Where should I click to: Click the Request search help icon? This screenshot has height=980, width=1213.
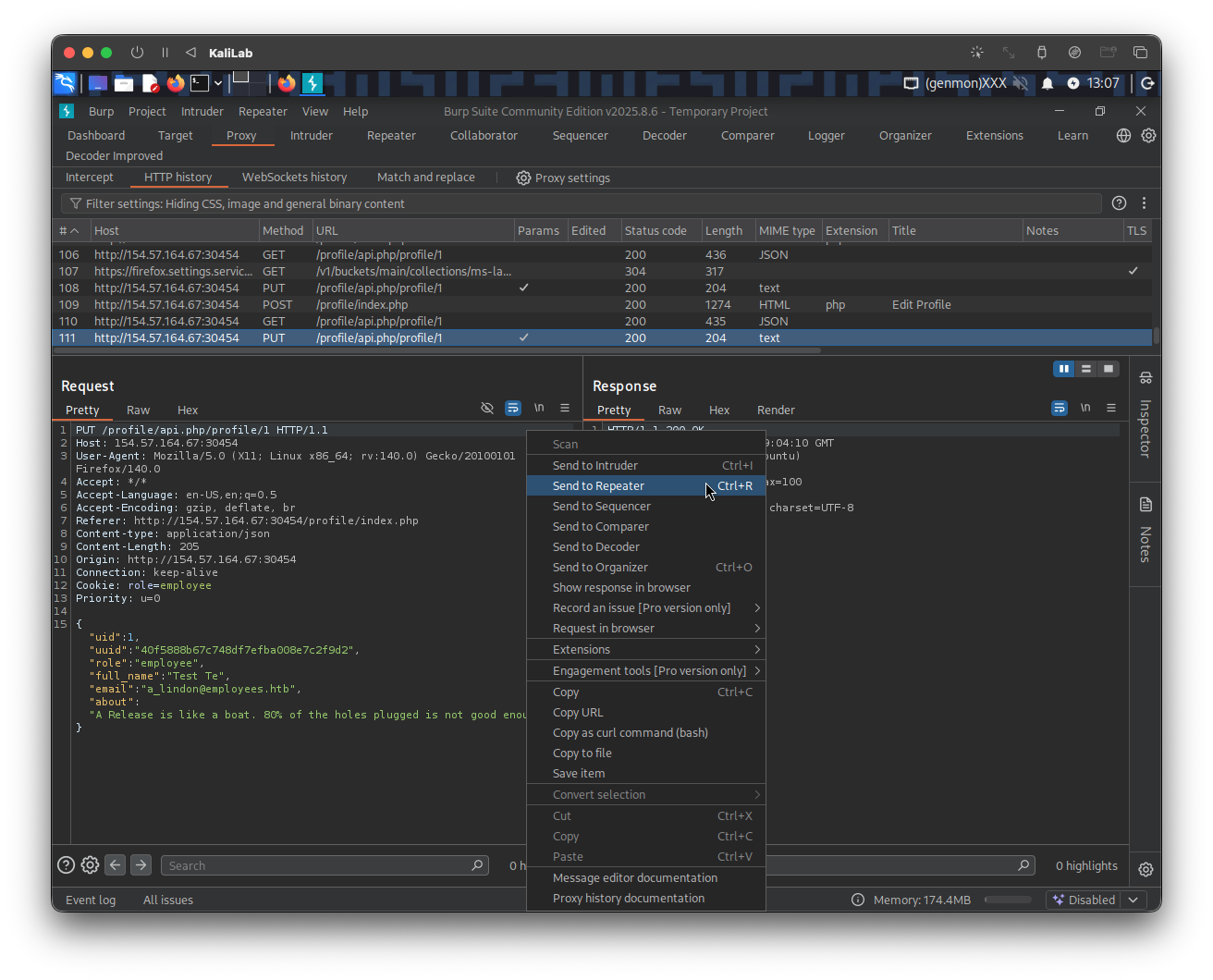(x=66, y=865)
